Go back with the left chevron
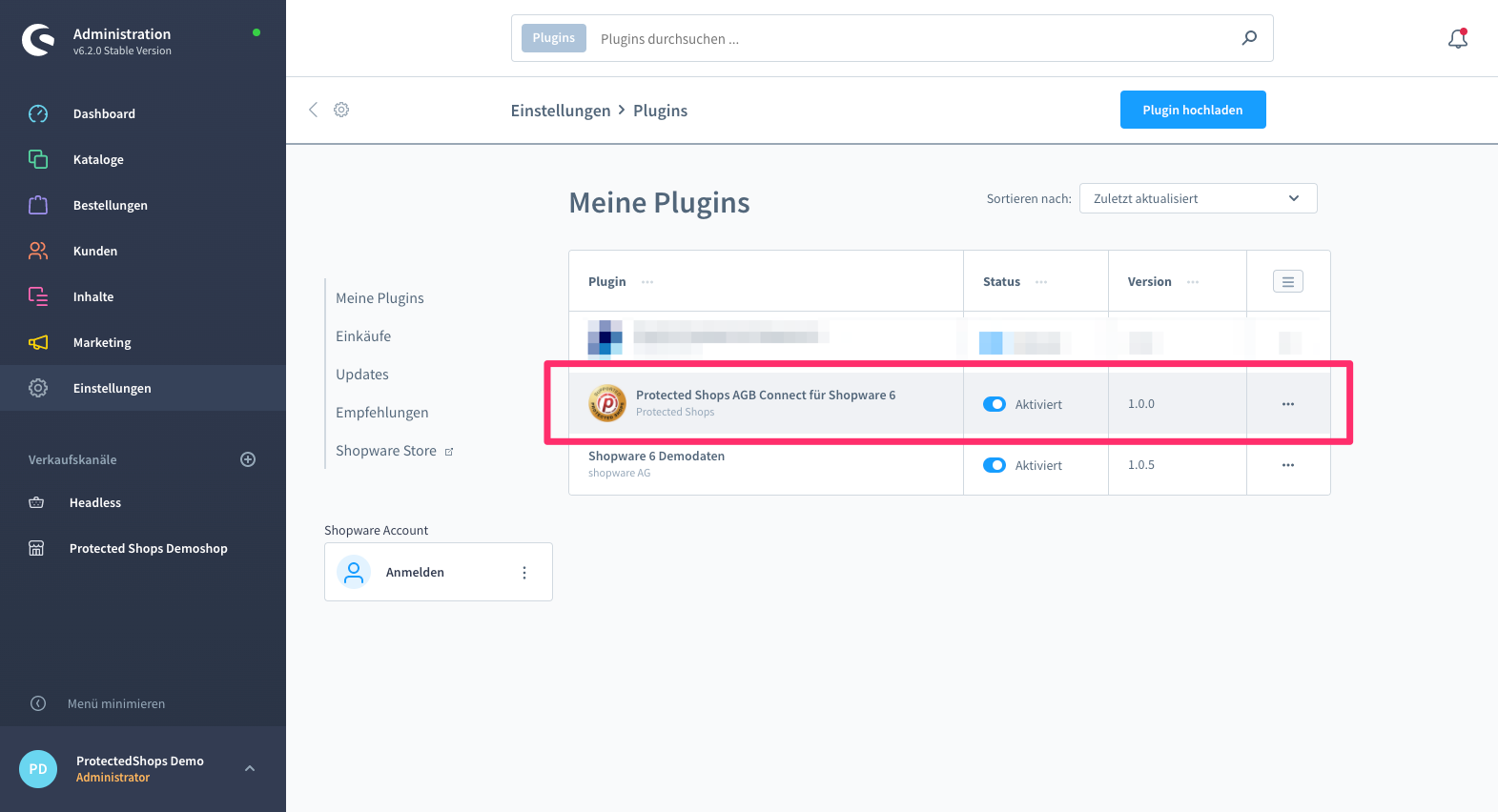The width and height of the screenshot is (1498, 812). [313, 110]
